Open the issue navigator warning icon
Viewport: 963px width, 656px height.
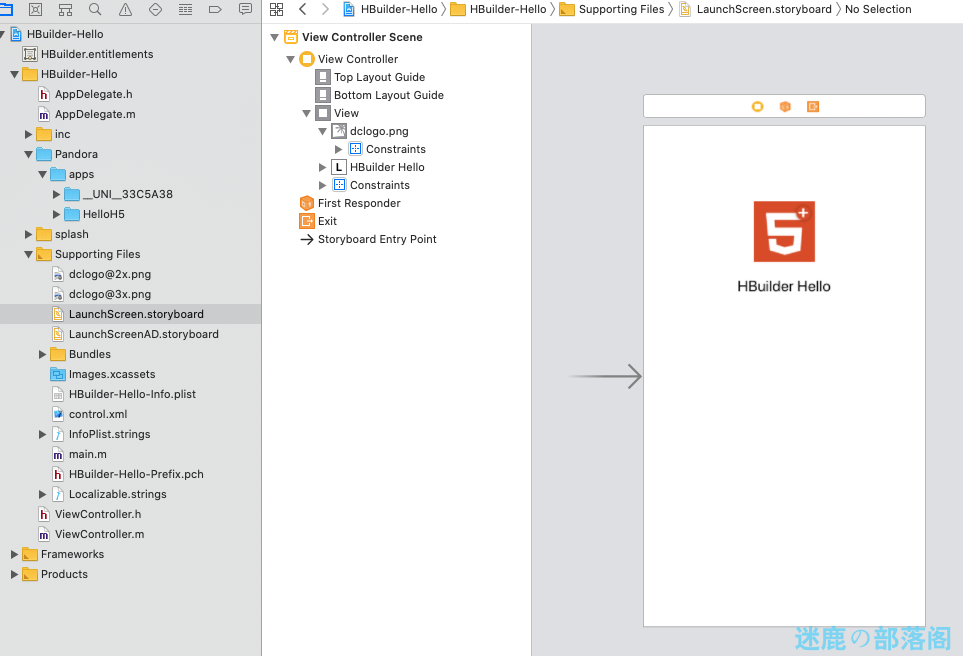(x=125, y=9)
